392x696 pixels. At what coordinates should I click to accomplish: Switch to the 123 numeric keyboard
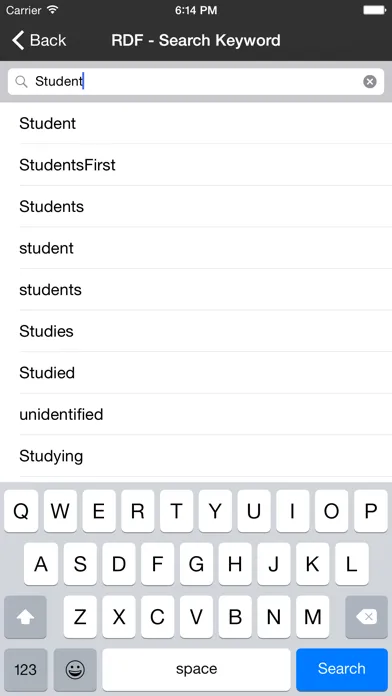[x=25, y=669]
